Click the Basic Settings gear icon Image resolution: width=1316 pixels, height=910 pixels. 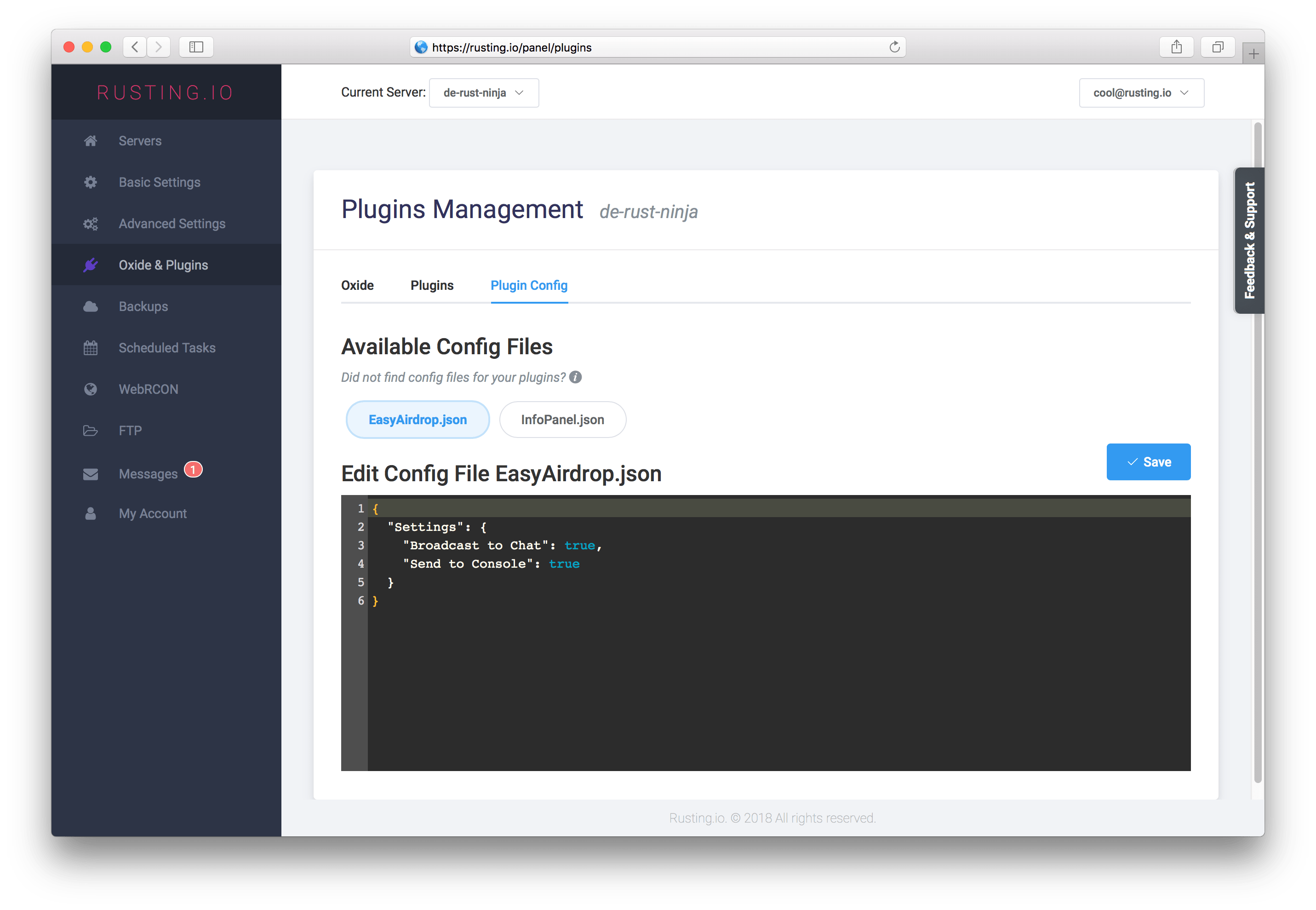pos(90,183)
